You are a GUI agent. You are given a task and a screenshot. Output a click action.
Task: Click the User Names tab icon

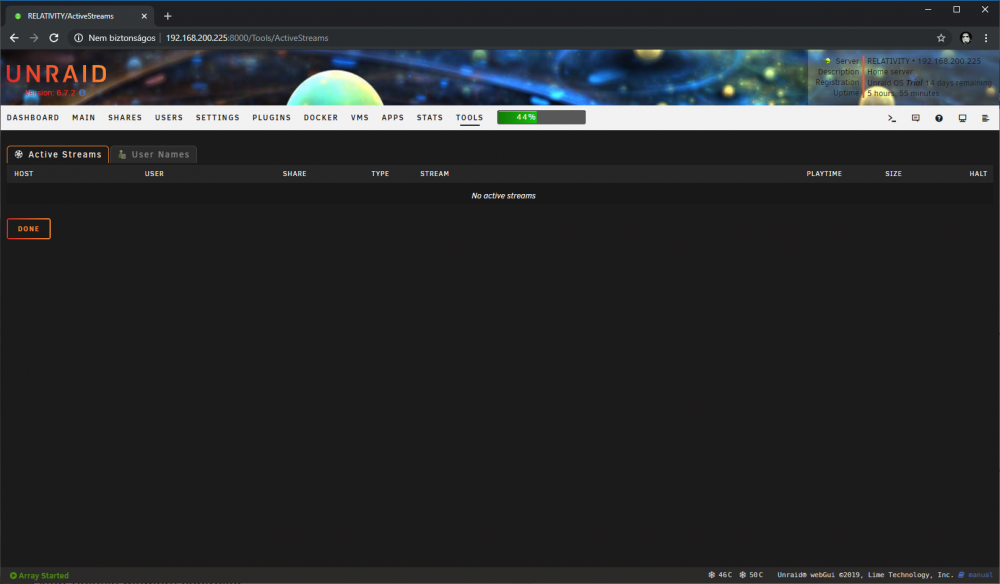[x=122, y=154]
